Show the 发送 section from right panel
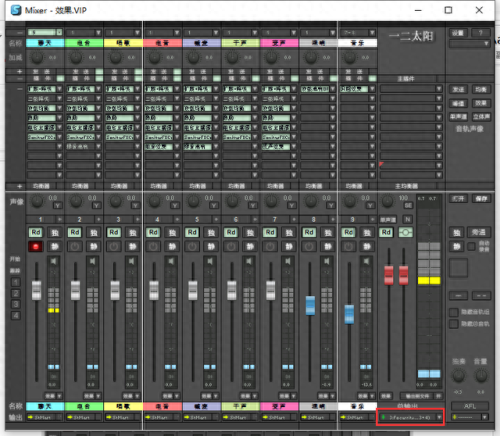Screen dimensions: 500x436 pos(458,89)
